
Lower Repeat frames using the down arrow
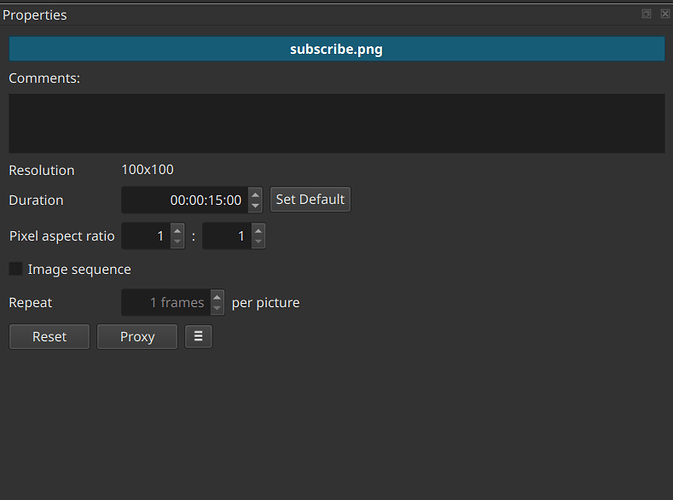(x=217, y=308)
